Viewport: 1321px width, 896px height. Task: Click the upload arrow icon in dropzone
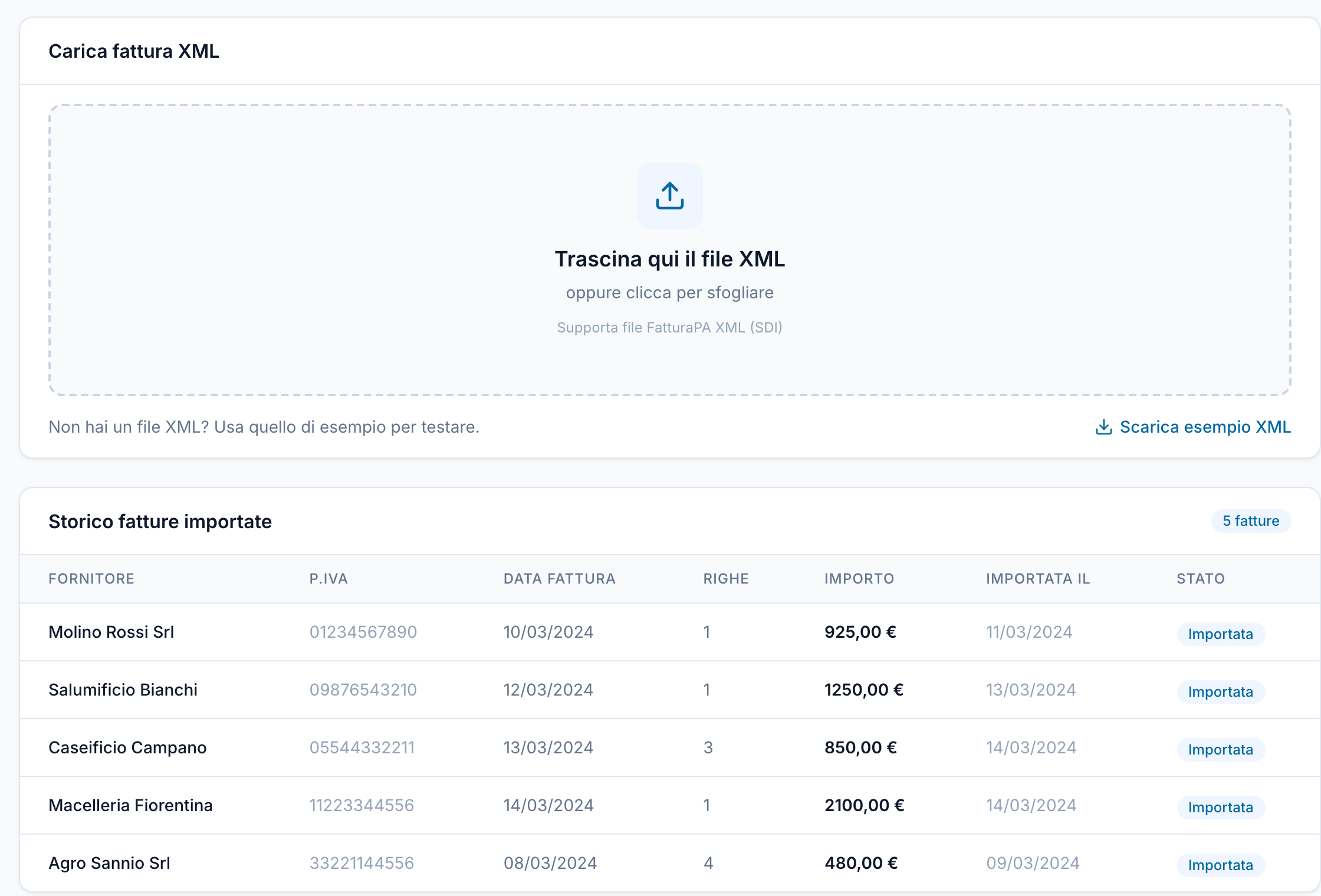(669, 196)
